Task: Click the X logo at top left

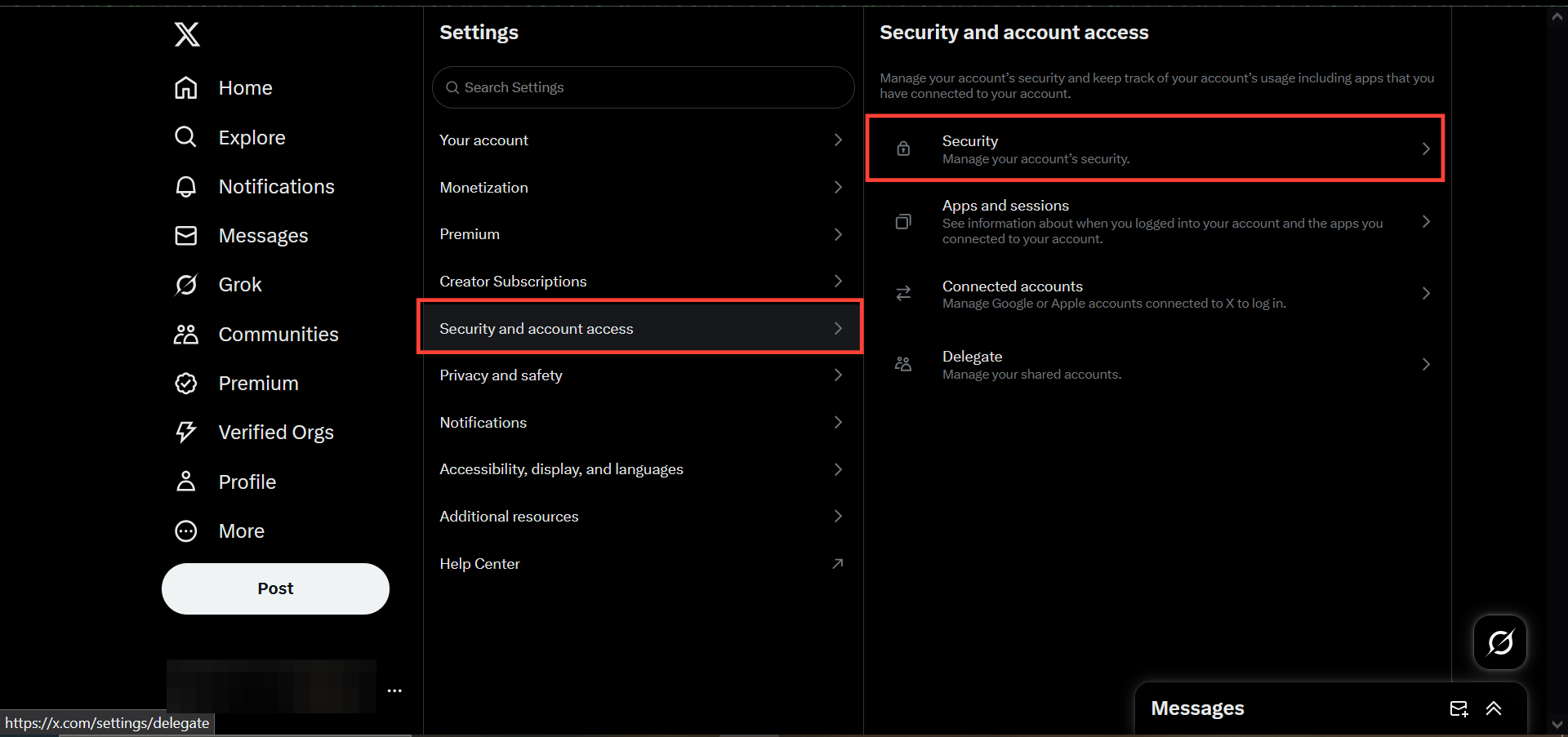Action: click(187, 34)
